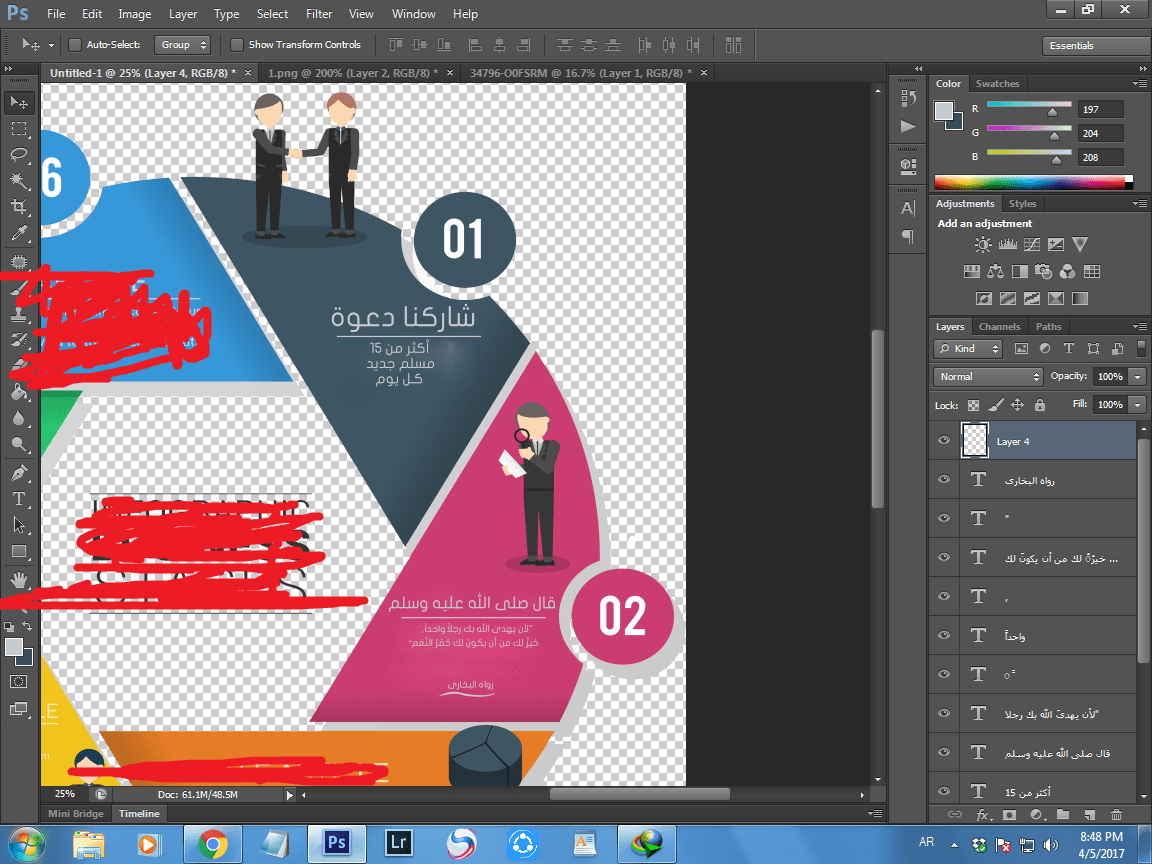The width and height of the screenshot is (1152, 864).
Task: Select the Lasso tool
Action: 19,155
